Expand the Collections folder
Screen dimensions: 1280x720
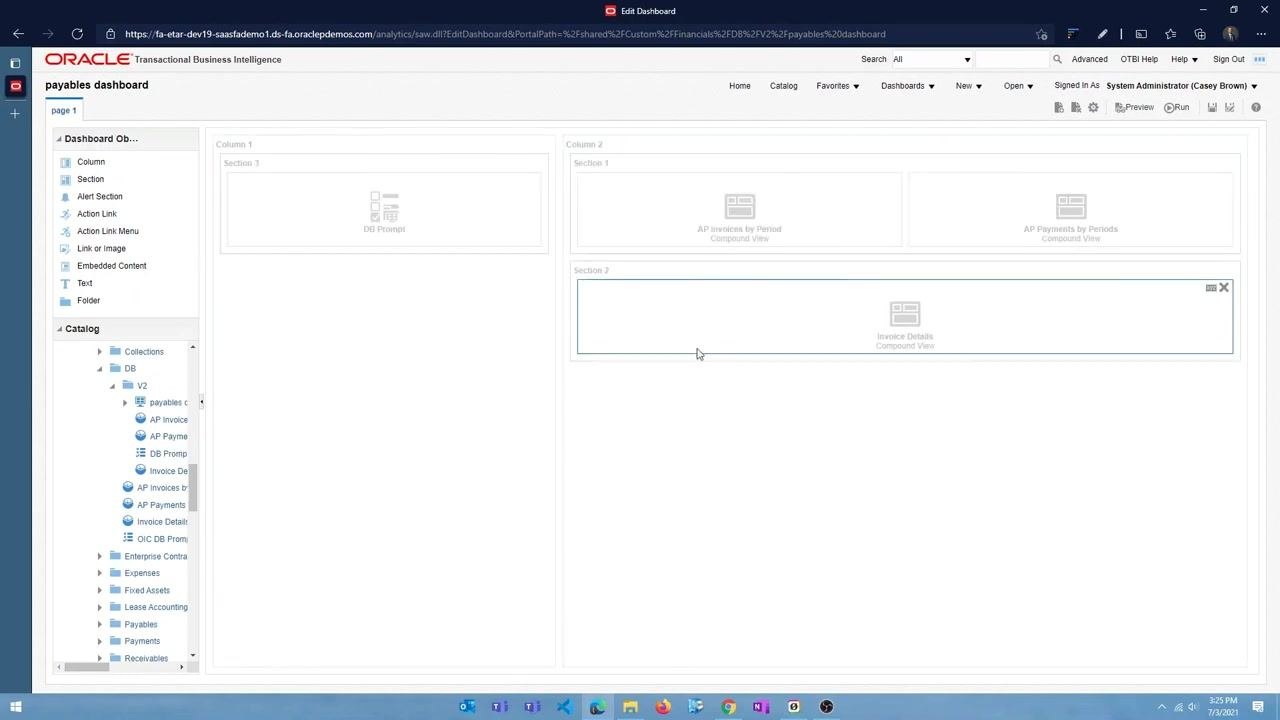(x=100, y=352)
